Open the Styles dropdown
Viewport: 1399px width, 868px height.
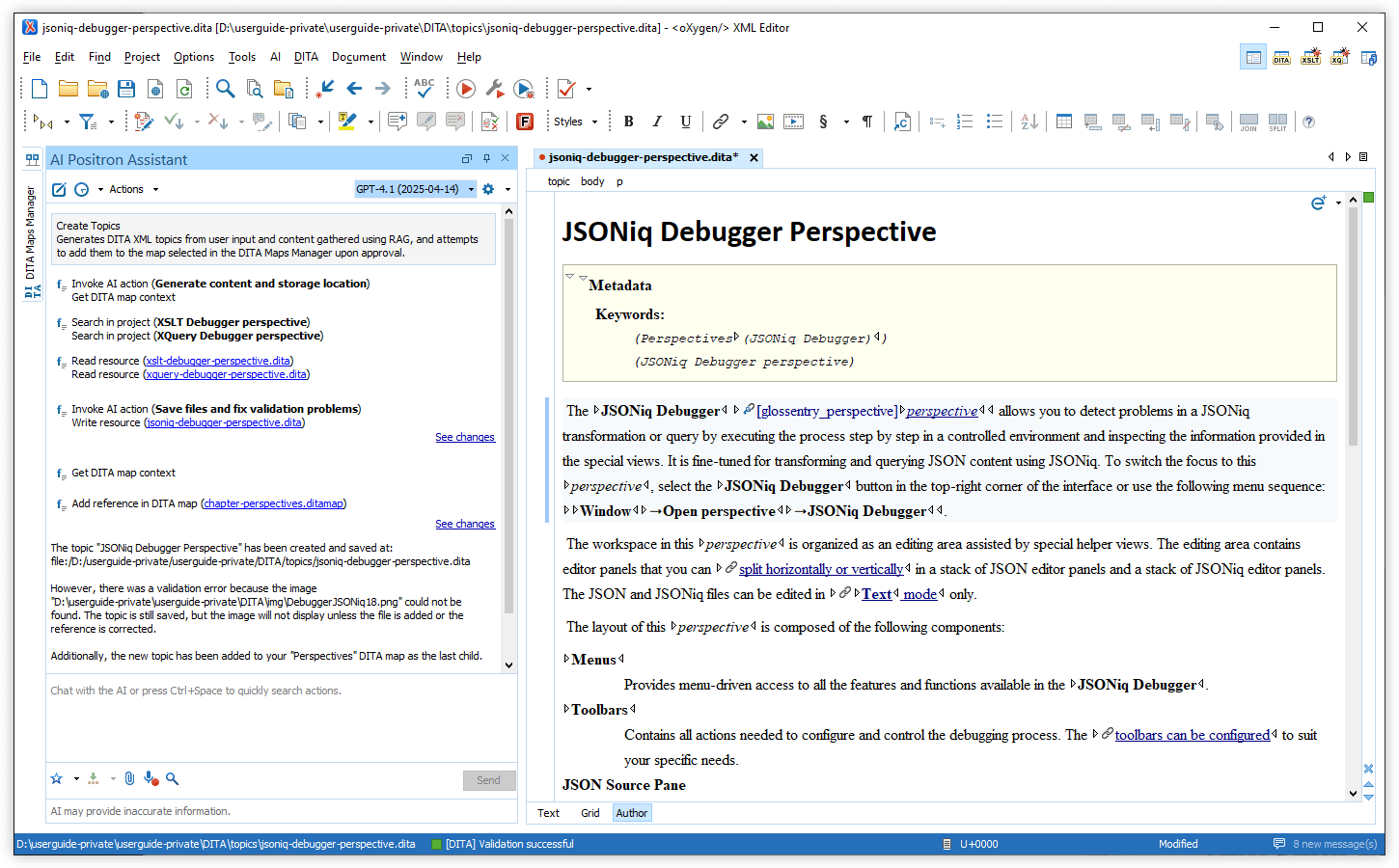tap(575, 122)
